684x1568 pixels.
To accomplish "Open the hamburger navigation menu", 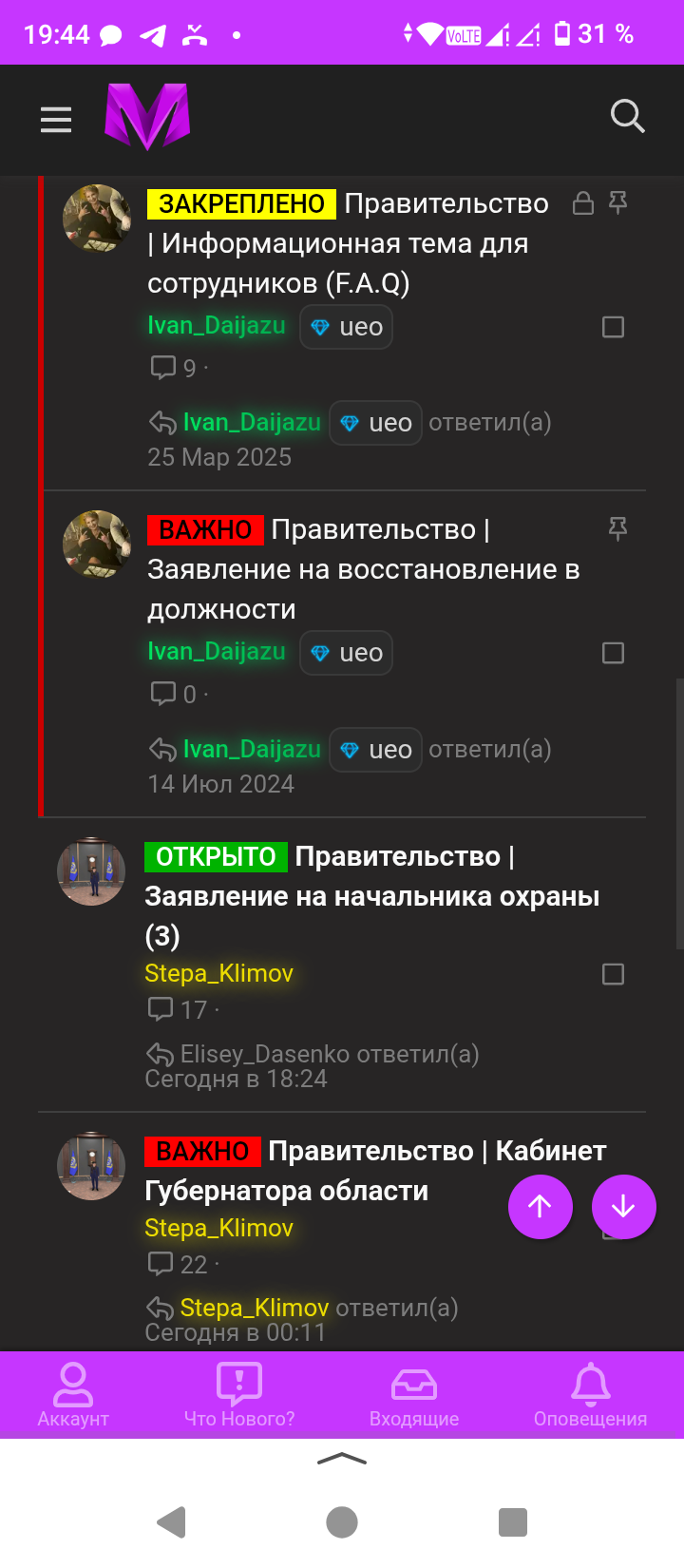I will tap(56, 120).
